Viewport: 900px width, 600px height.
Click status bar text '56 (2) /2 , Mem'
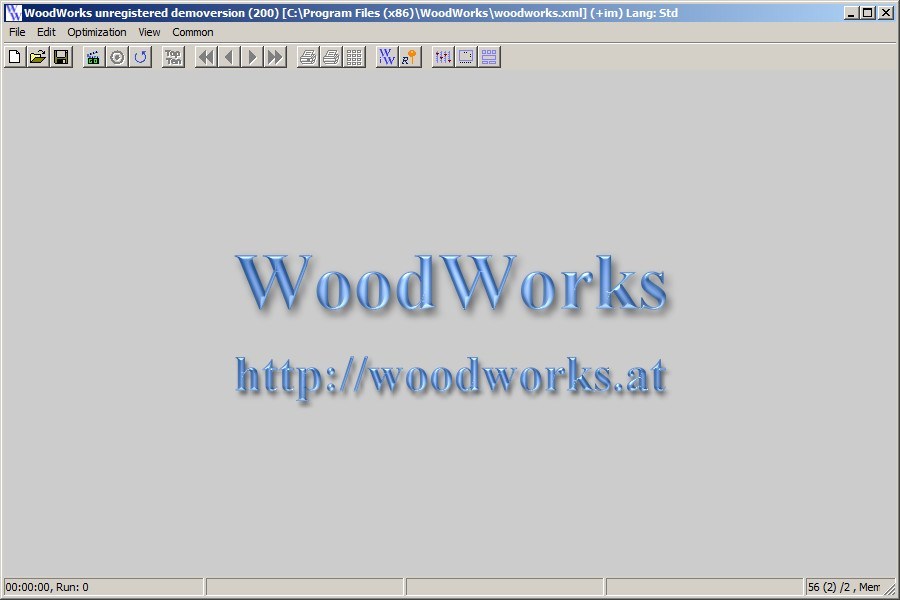click(x=844, y=587)
